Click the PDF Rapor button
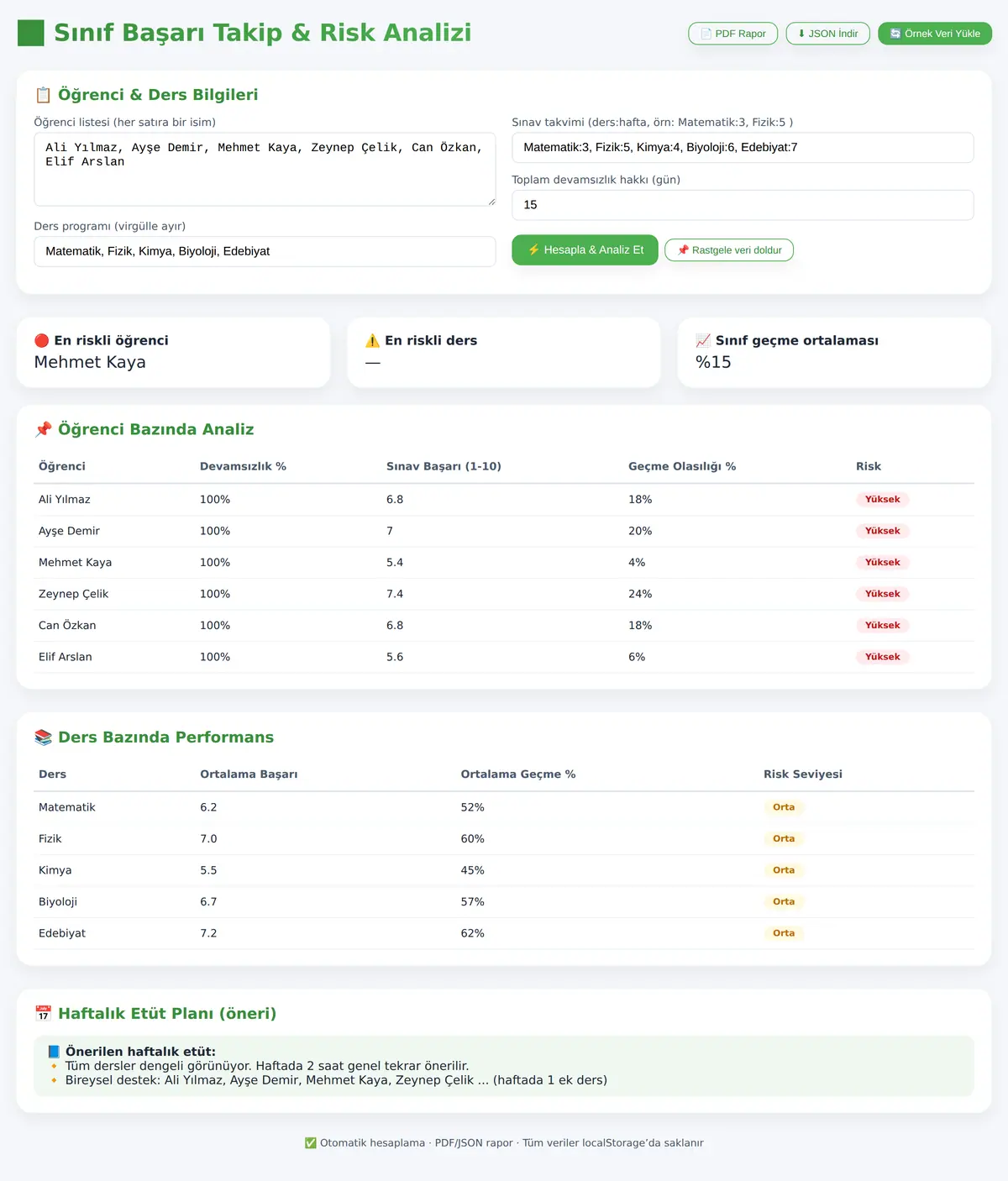The width and height of the screenshot is (1008, 1181). (733, 34)
